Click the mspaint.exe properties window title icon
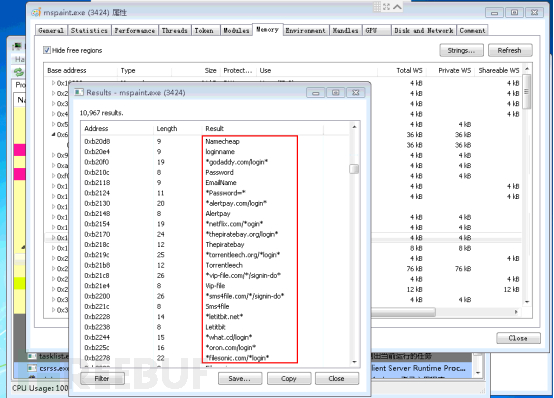554x398 pixels. point(36,12)
